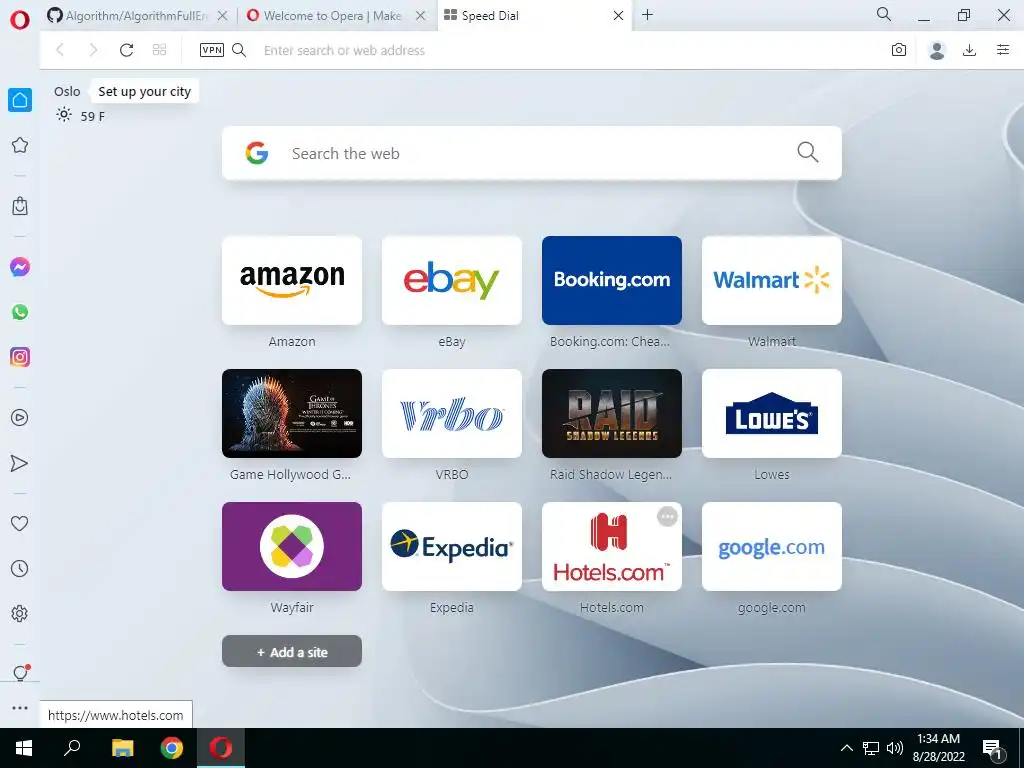Open the Hotels.com tile options dots

[x=667, y=517]
